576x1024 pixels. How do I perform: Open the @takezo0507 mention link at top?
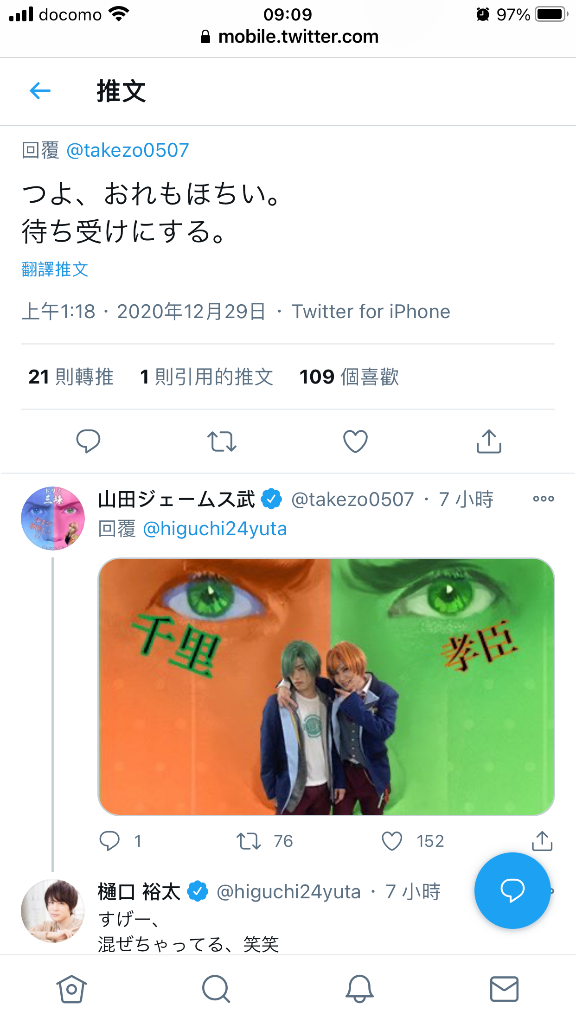point(128,150)
